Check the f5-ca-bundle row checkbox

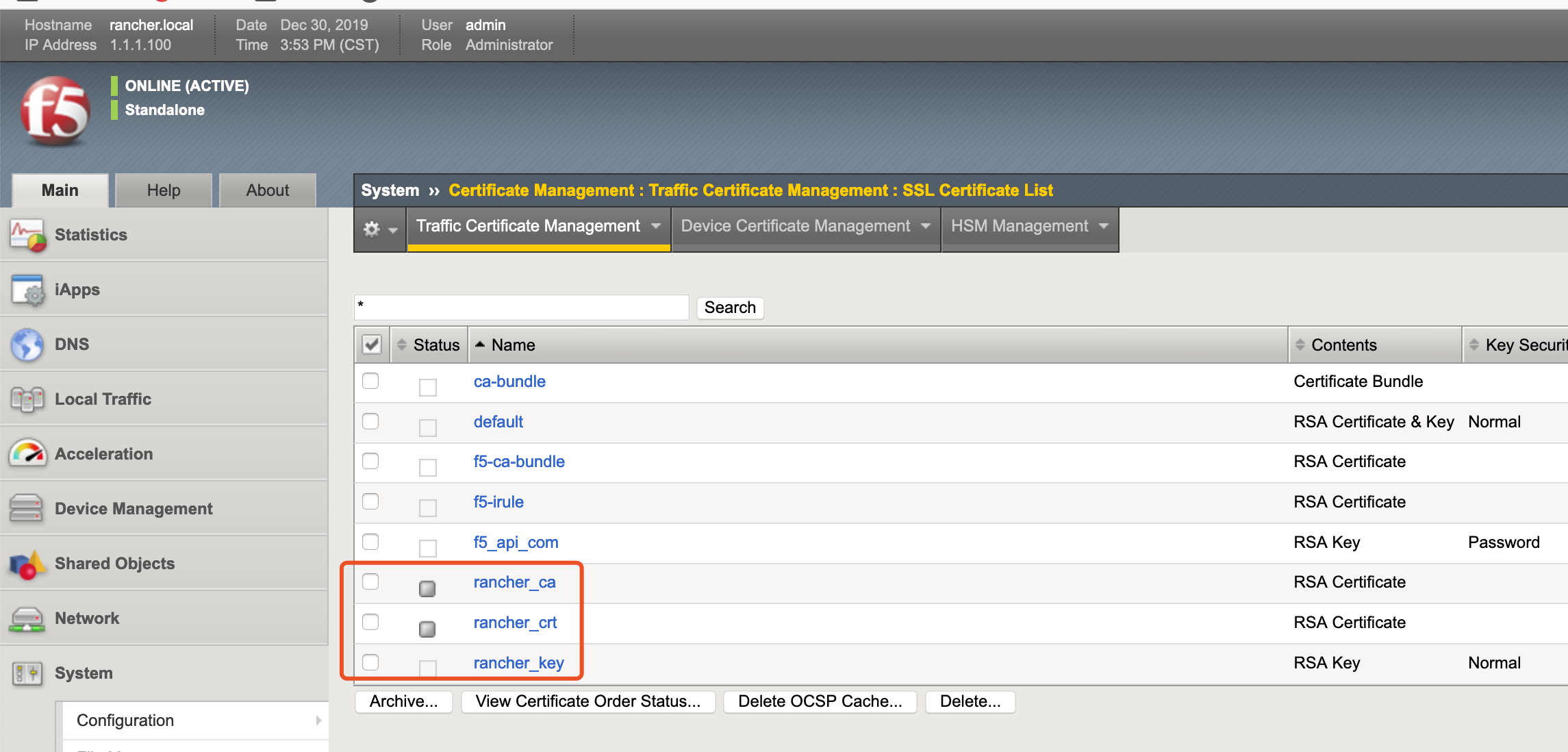pyautogui.click(x=370, y=461)
